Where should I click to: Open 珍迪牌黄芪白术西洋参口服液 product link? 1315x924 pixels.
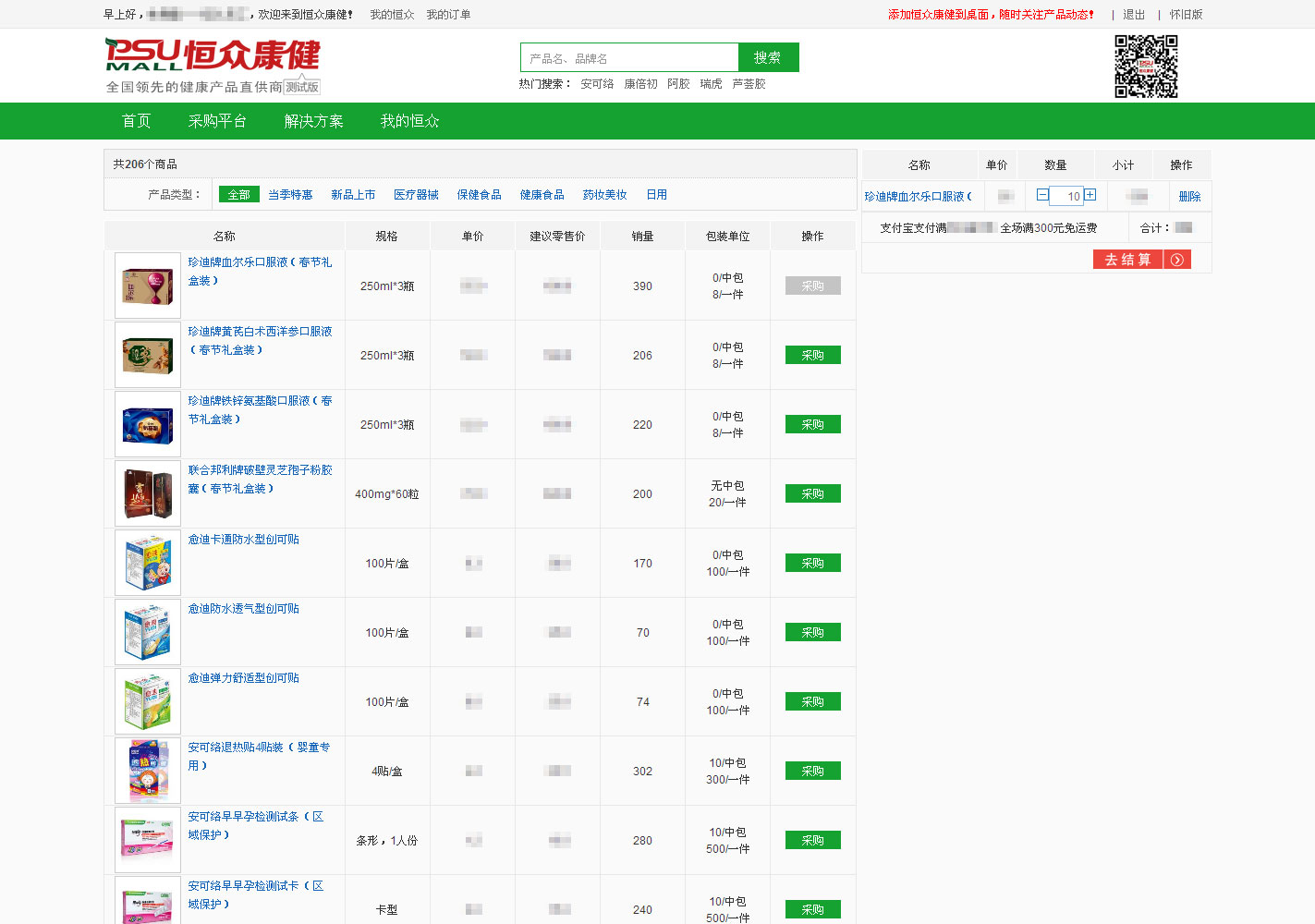click(x=260, y=341)
